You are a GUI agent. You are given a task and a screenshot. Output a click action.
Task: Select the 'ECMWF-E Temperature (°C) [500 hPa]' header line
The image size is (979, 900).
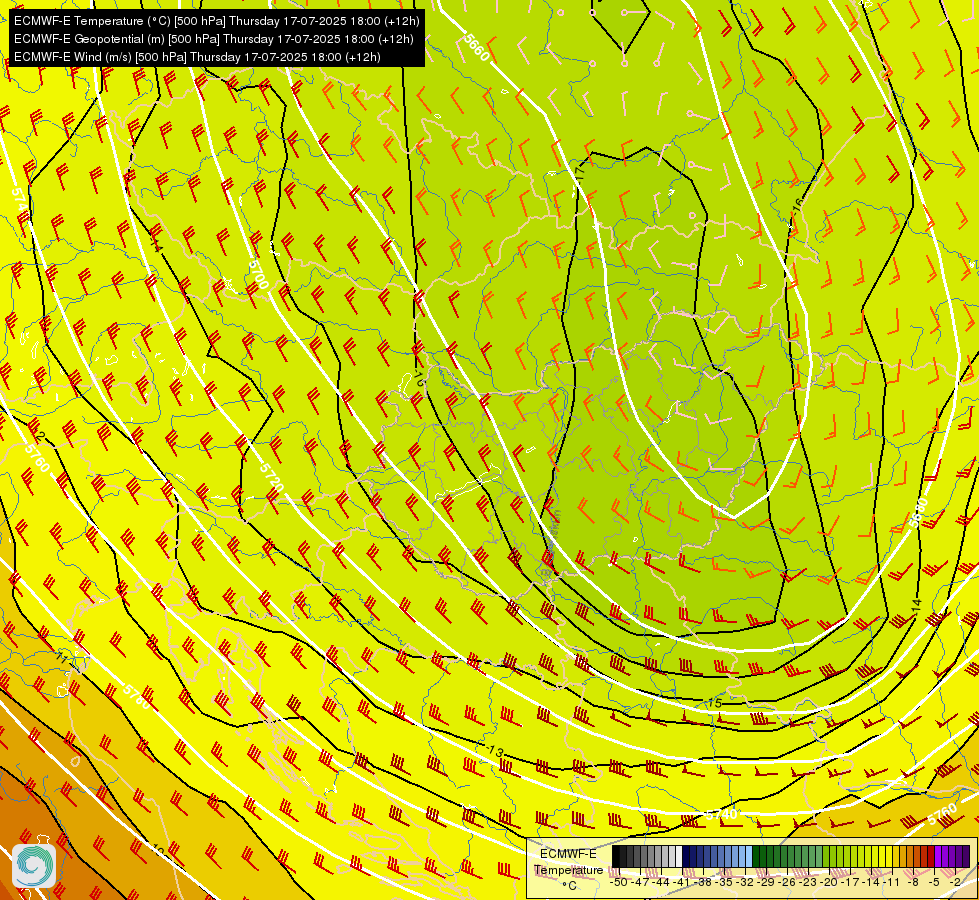pos(217,21)
